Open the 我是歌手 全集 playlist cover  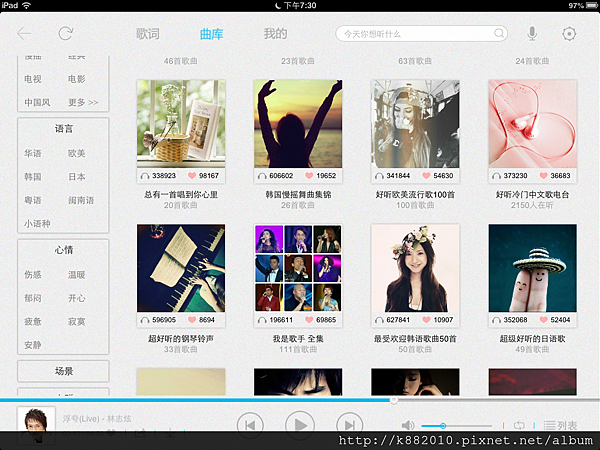pyautogui.click(x=298, y=268)
